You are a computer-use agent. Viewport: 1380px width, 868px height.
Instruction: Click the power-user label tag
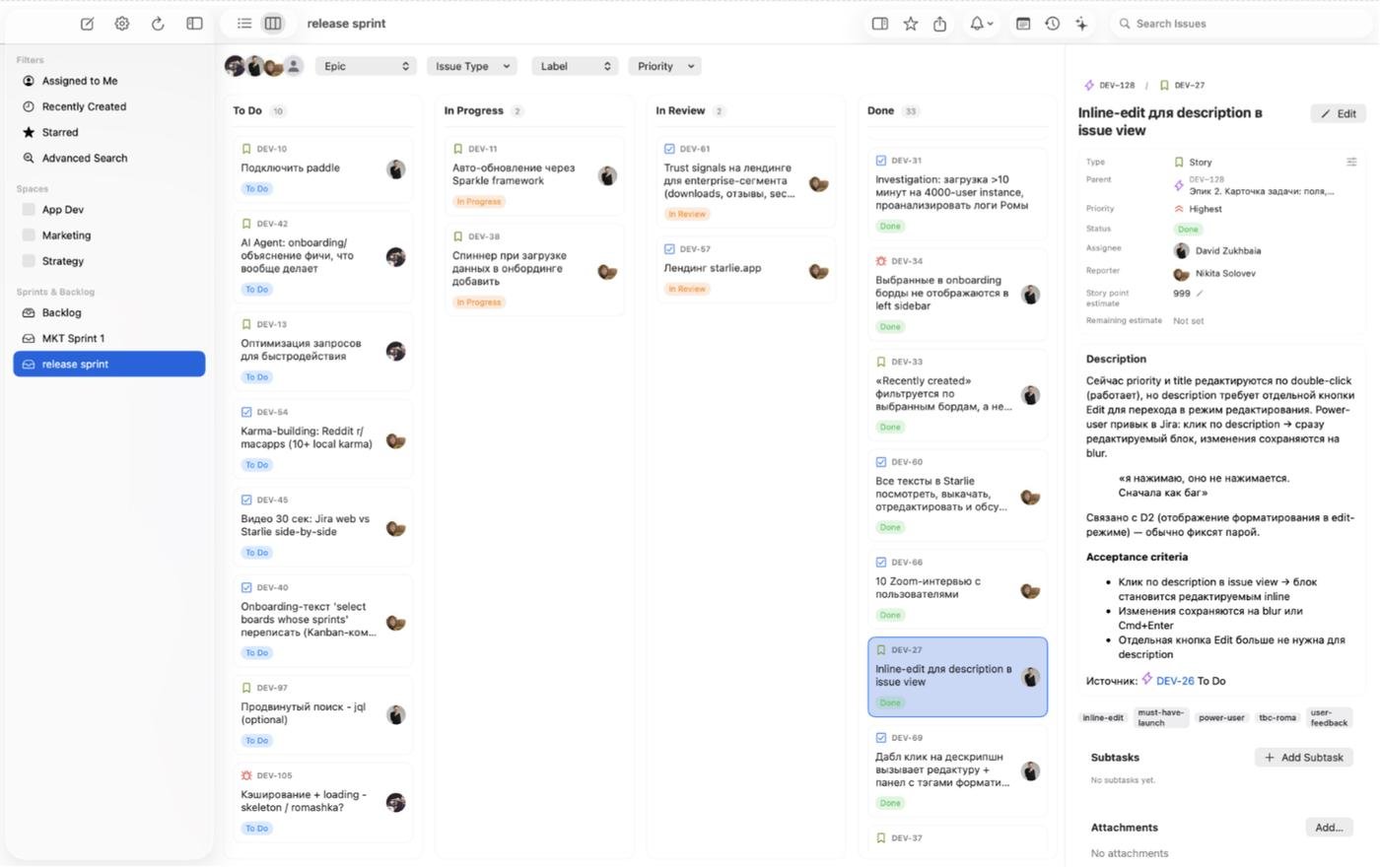coord(1221,718)
